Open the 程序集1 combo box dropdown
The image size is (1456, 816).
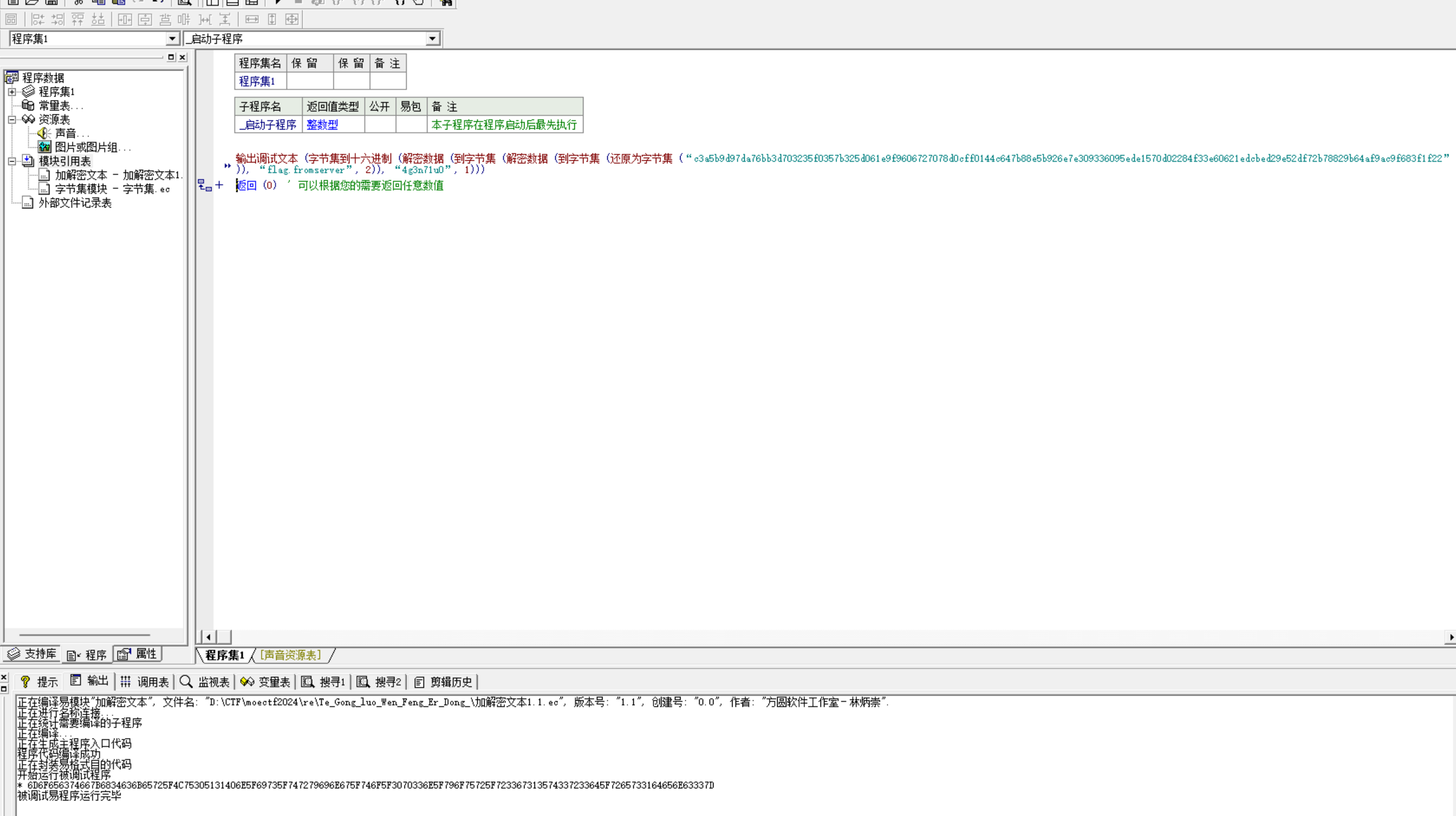click(x=172, y=39)
